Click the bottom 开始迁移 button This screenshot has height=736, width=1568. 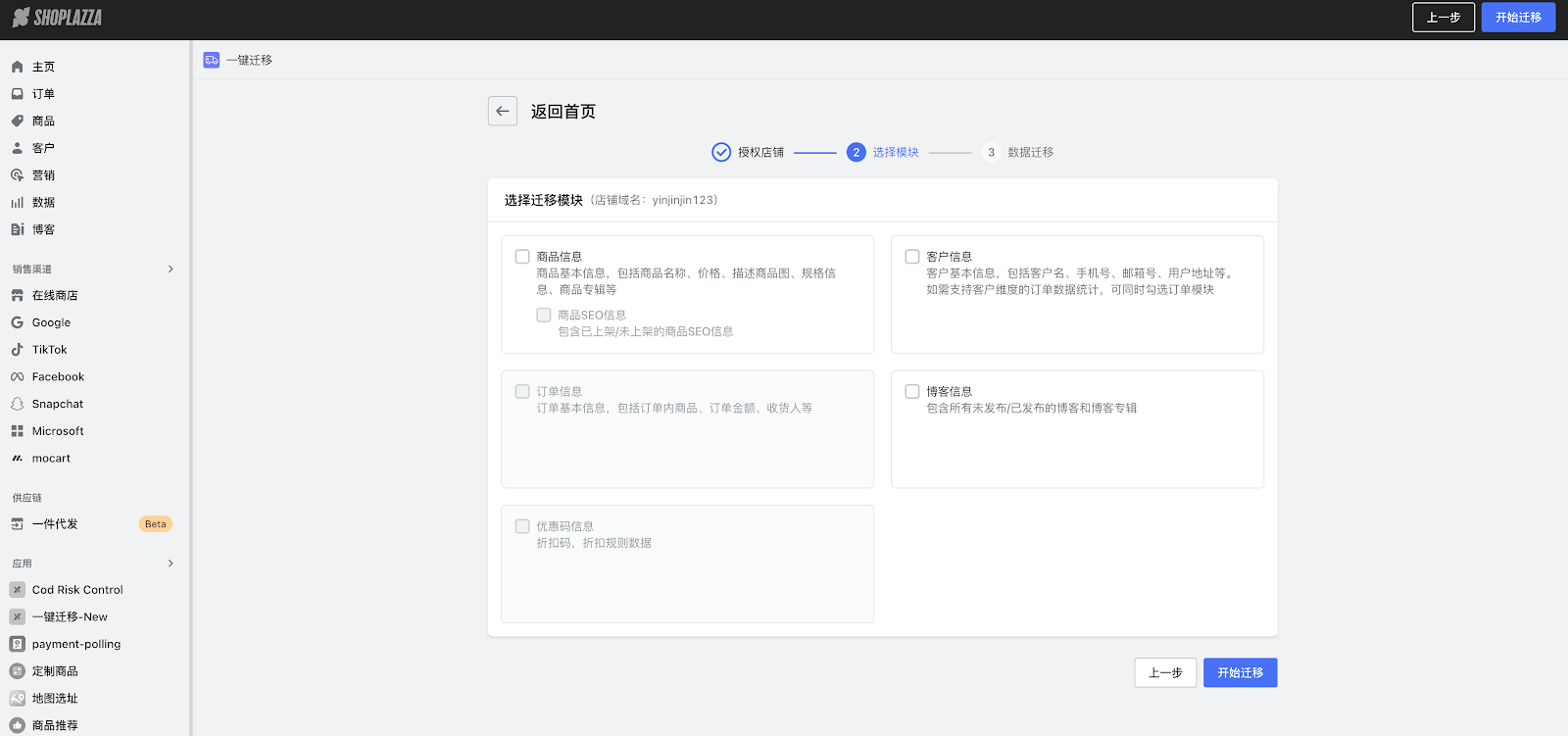[1240, 673]
